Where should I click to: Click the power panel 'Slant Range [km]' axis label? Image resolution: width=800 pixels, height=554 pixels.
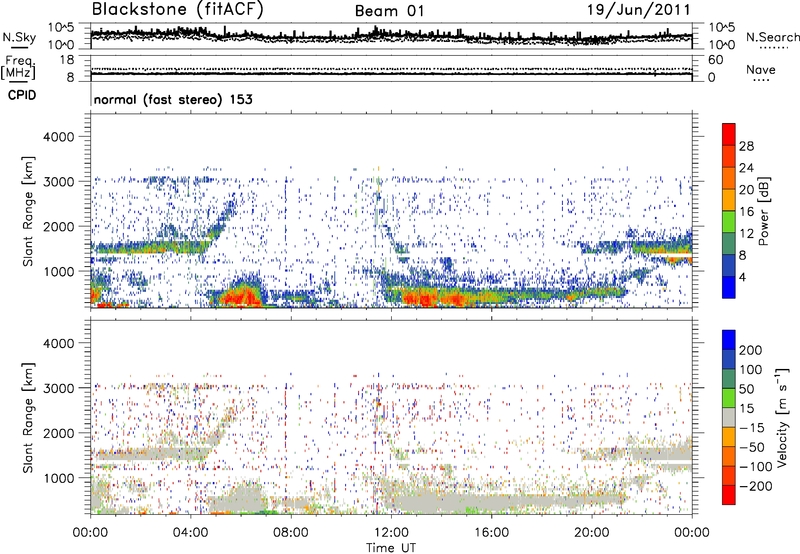[28, 211]
